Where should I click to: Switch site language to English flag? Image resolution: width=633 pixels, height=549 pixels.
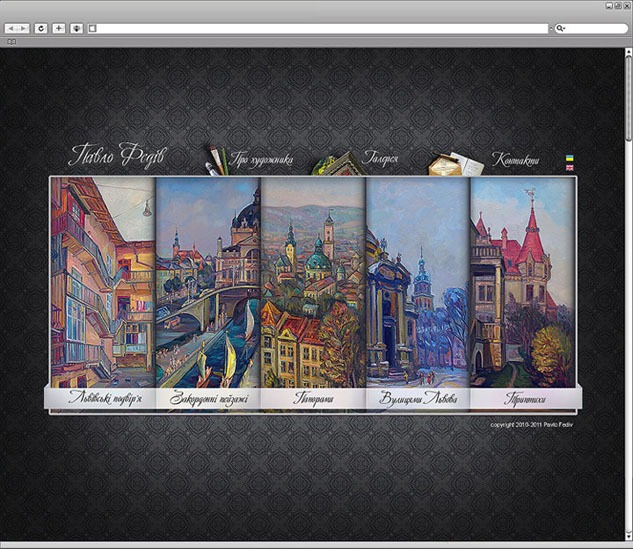click(570, 168)
